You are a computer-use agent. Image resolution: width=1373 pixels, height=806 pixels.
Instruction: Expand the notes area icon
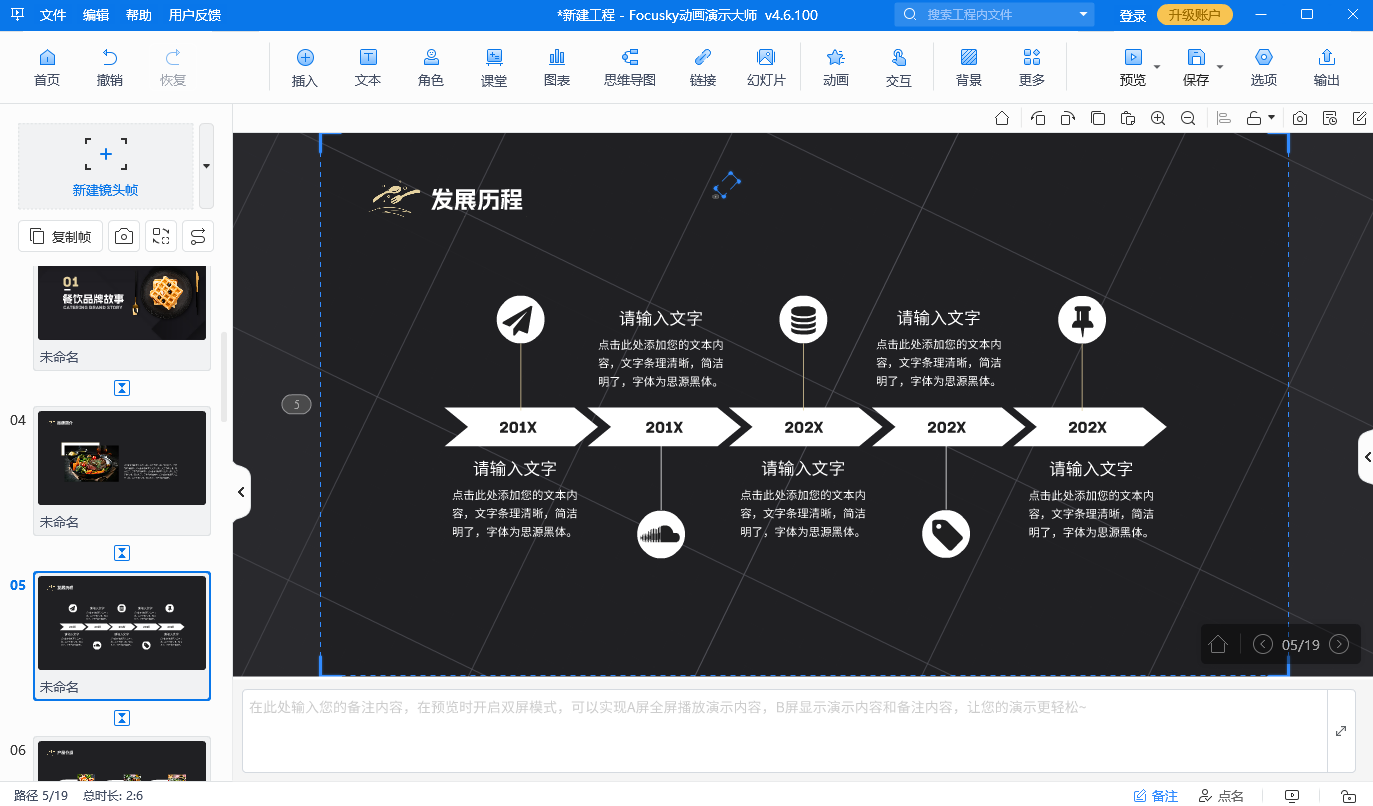[1341, 731]
